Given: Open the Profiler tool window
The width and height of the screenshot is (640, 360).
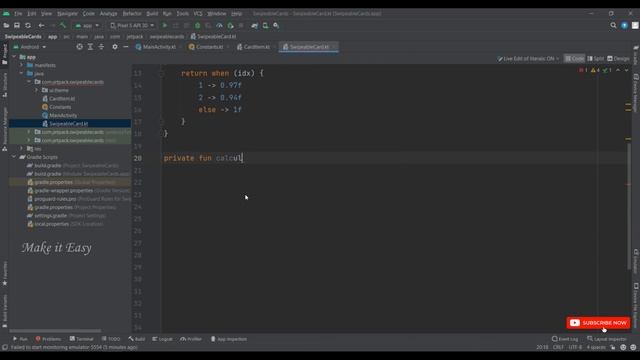Looking at the screenshot, I should coord(191,339).
